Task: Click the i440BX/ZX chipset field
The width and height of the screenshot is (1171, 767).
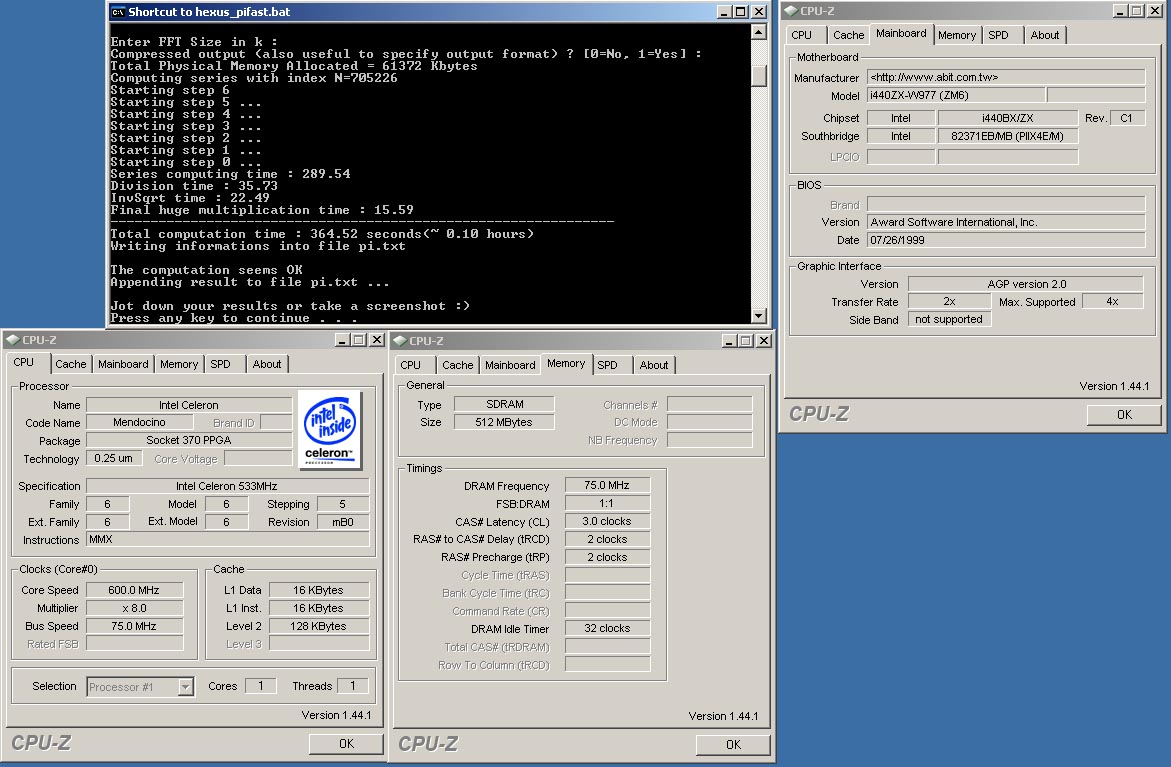Action: click(1007, 118)
